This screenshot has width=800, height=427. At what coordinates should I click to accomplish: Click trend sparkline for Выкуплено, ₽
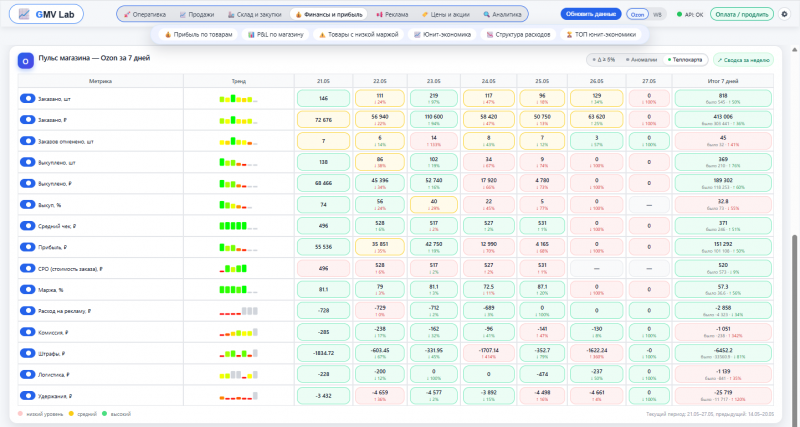238,183
